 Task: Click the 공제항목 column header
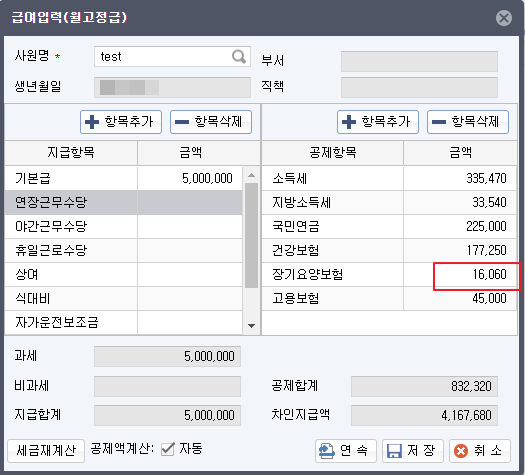(332, 153)
